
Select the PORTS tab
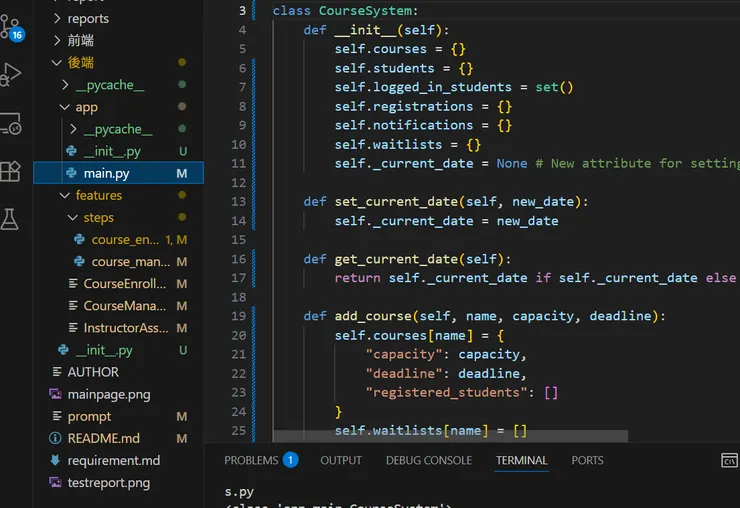coord(587,460)
